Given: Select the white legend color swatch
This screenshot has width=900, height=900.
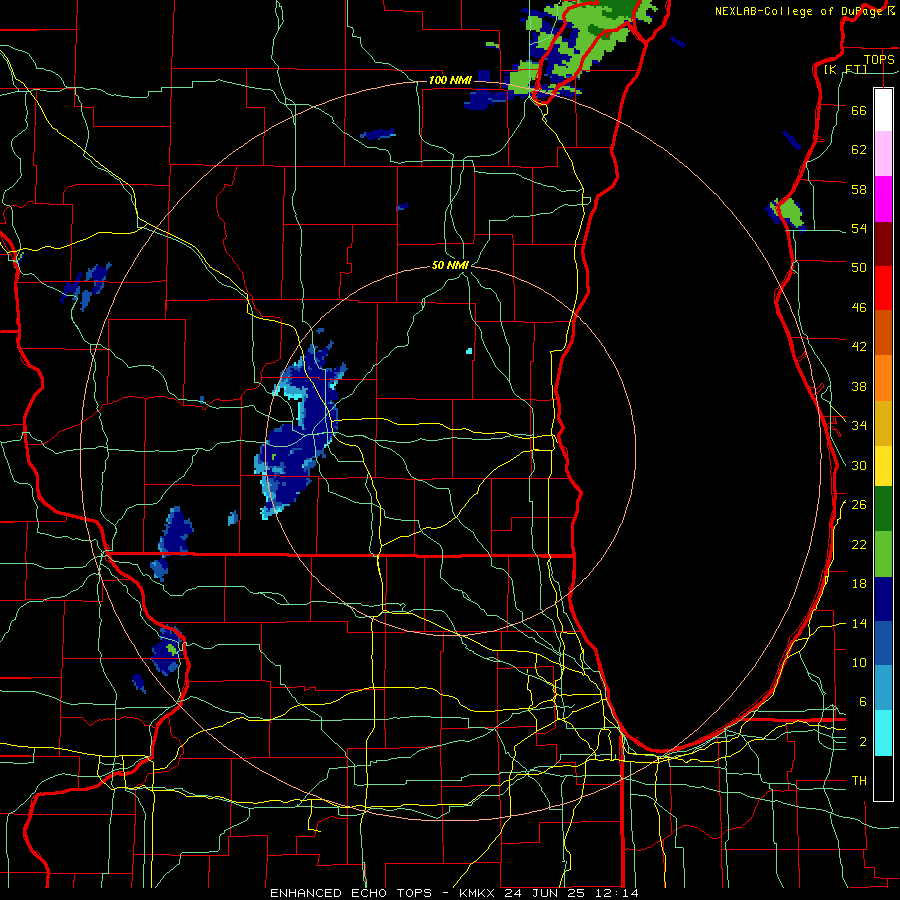Looking at the screenshot, I should click(883, 110).
